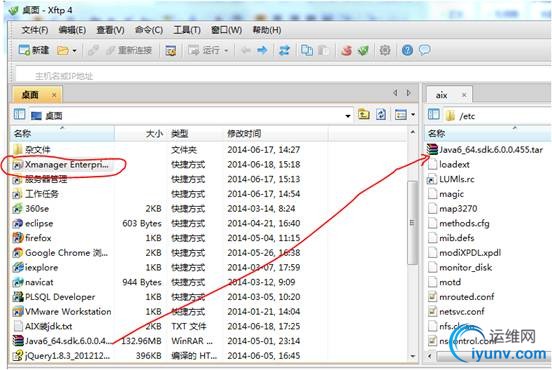Select the navicat shortcut
Viewport: 552px width, 370px height.
pos(33,282)
